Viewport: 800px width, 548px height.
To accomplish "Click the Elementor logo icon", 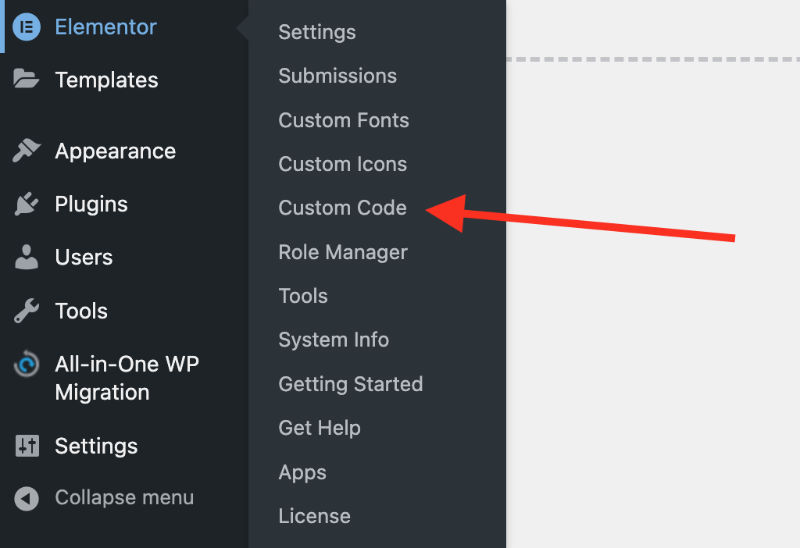I will [27, 27].
